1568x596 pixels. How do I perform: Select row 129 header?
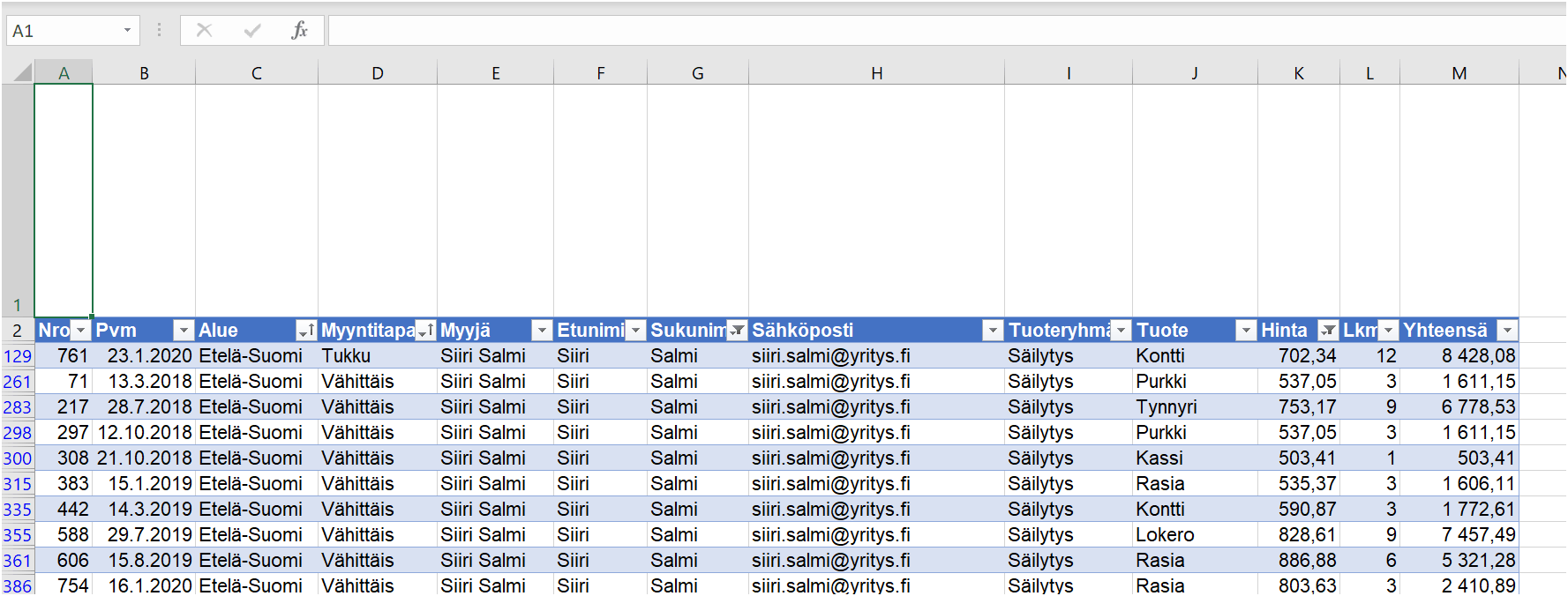tap(18, 356)
